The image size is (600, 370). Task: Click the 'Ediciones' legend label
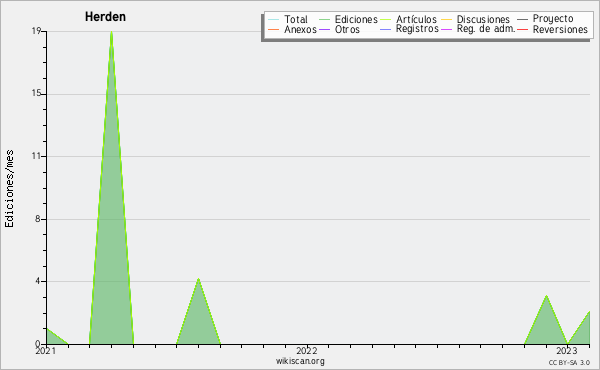[x=356, y=19]
